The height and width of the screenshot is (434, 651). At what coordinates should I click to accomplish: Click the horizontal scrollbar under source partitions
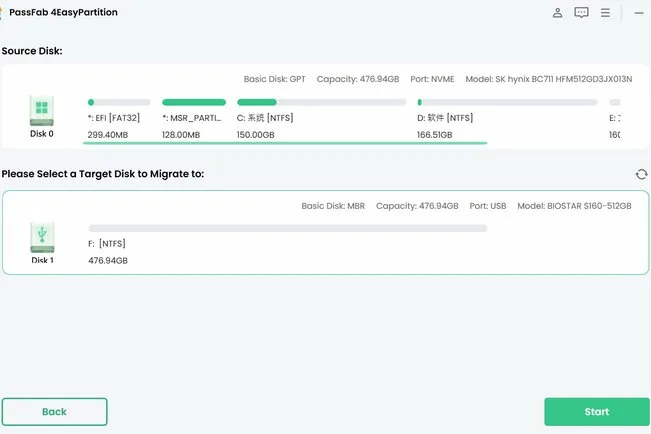pyautogui.click(x=285, y=143)
